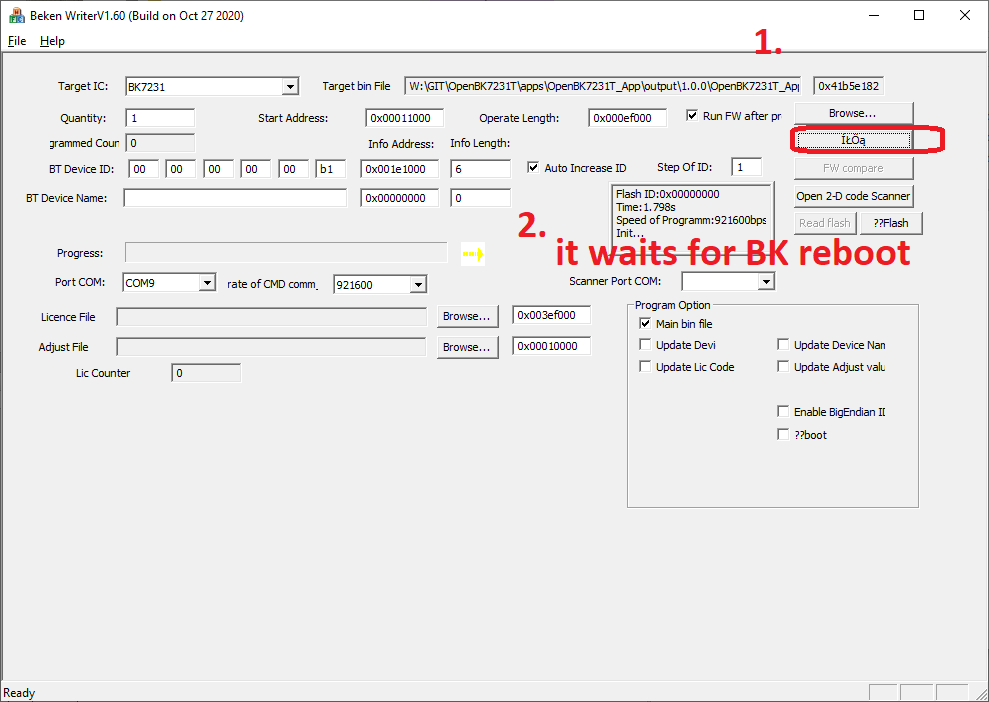Expand the rate of CMD comm dropdown
Viewport: 989px width, 702px height.
pyautogui.click(x=421, y=284)
